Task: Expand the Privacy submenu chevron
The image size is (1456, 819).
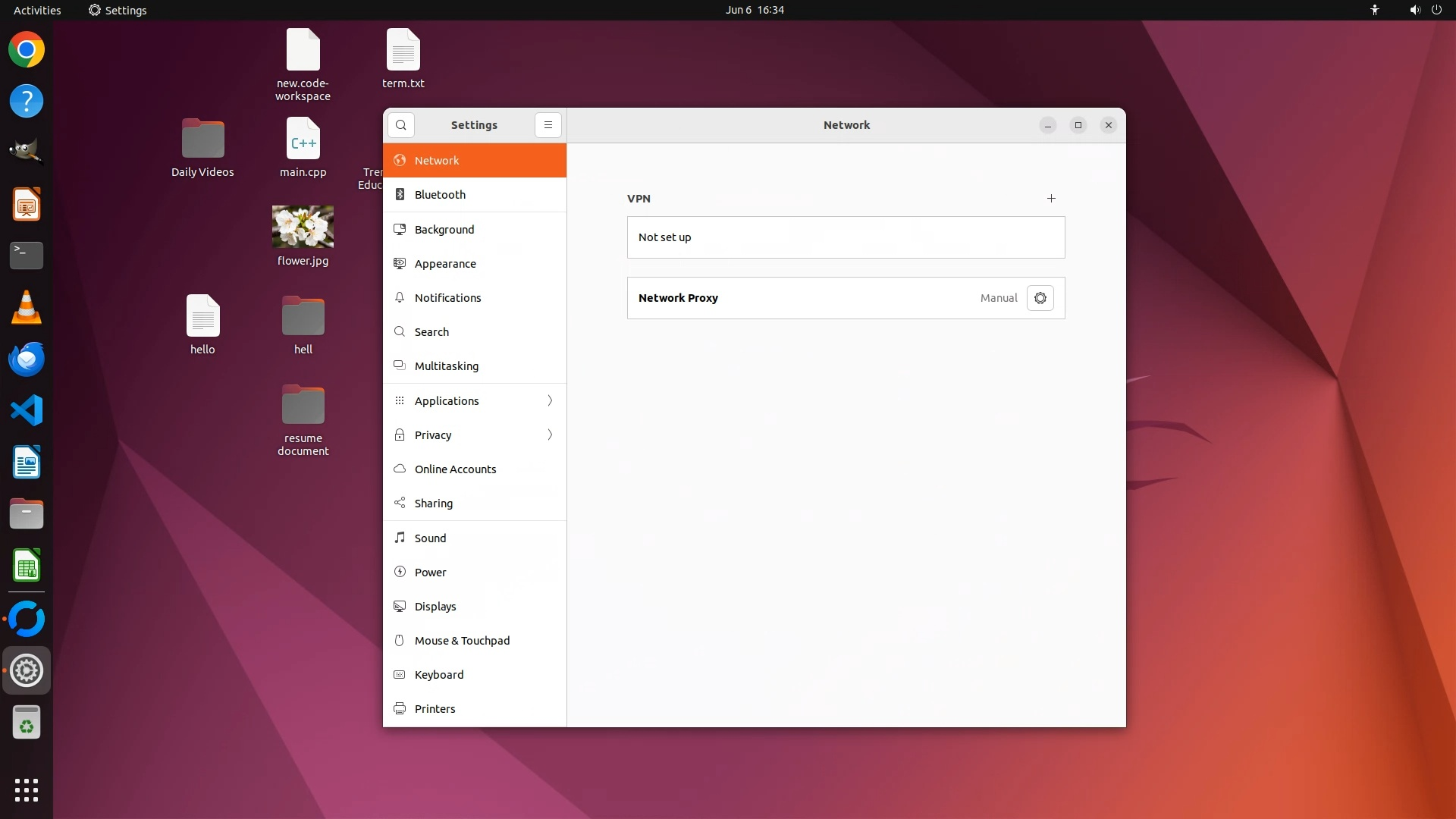Action: tap(550, 435)
